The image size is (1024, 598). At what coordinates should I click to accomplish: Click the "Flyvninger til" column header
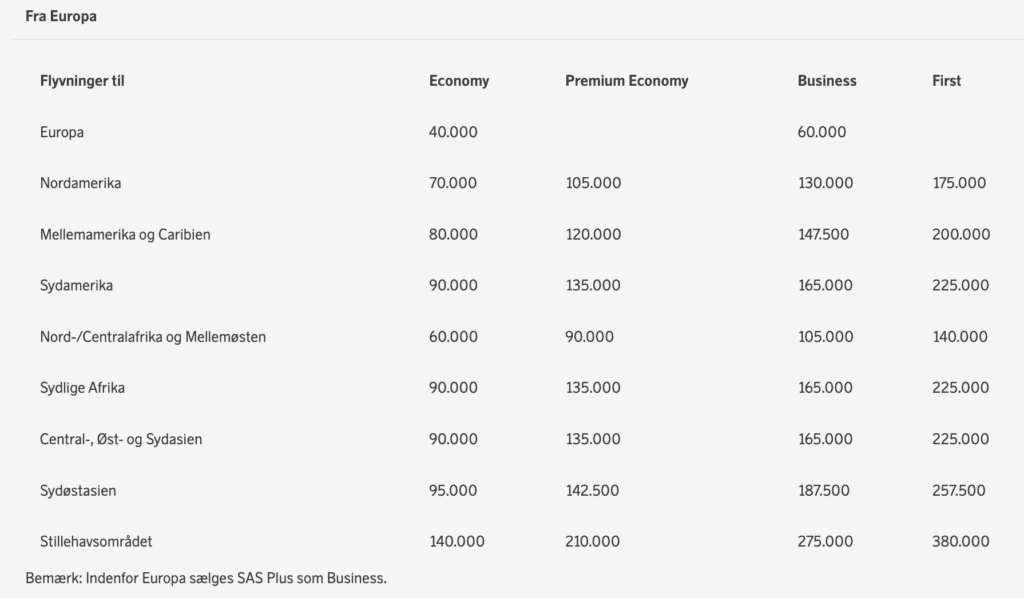(82, 81)
